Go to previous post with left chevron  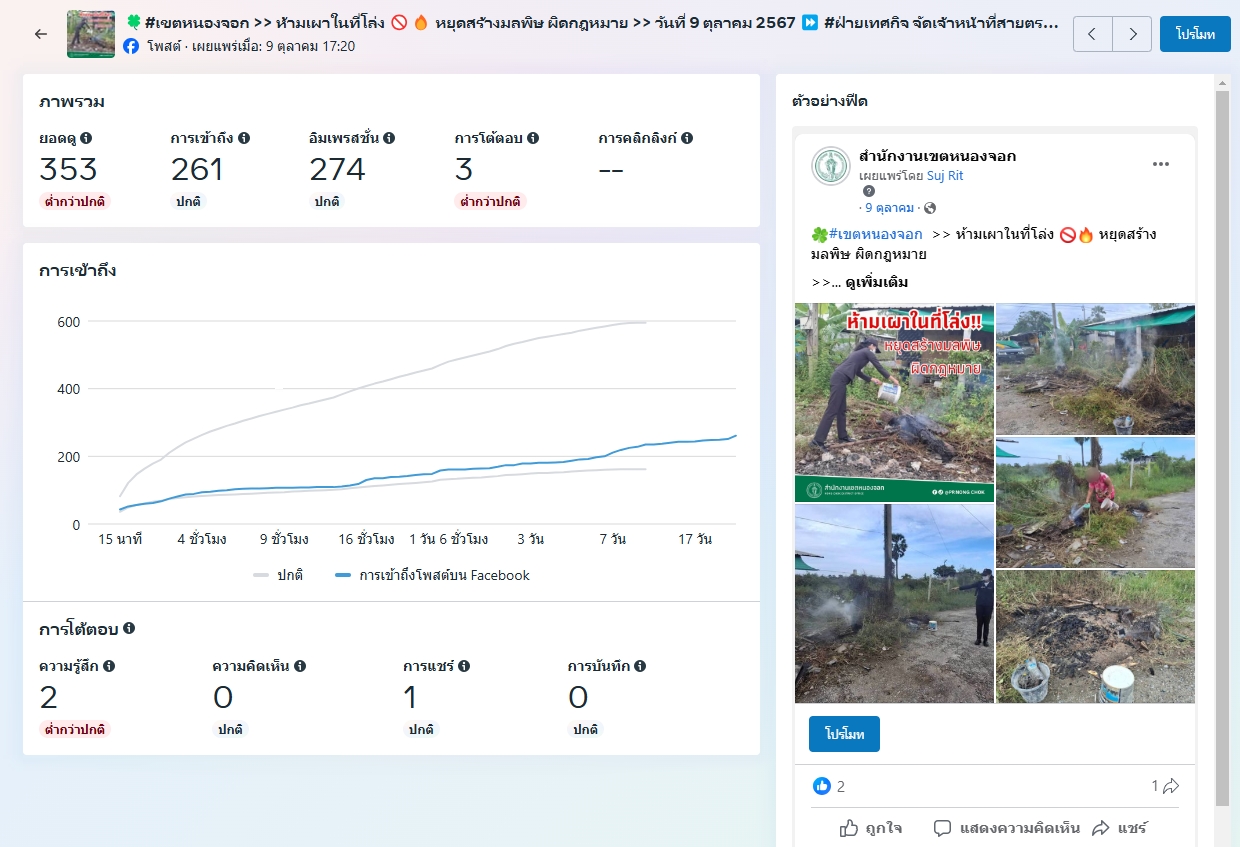click(1092, 34)
